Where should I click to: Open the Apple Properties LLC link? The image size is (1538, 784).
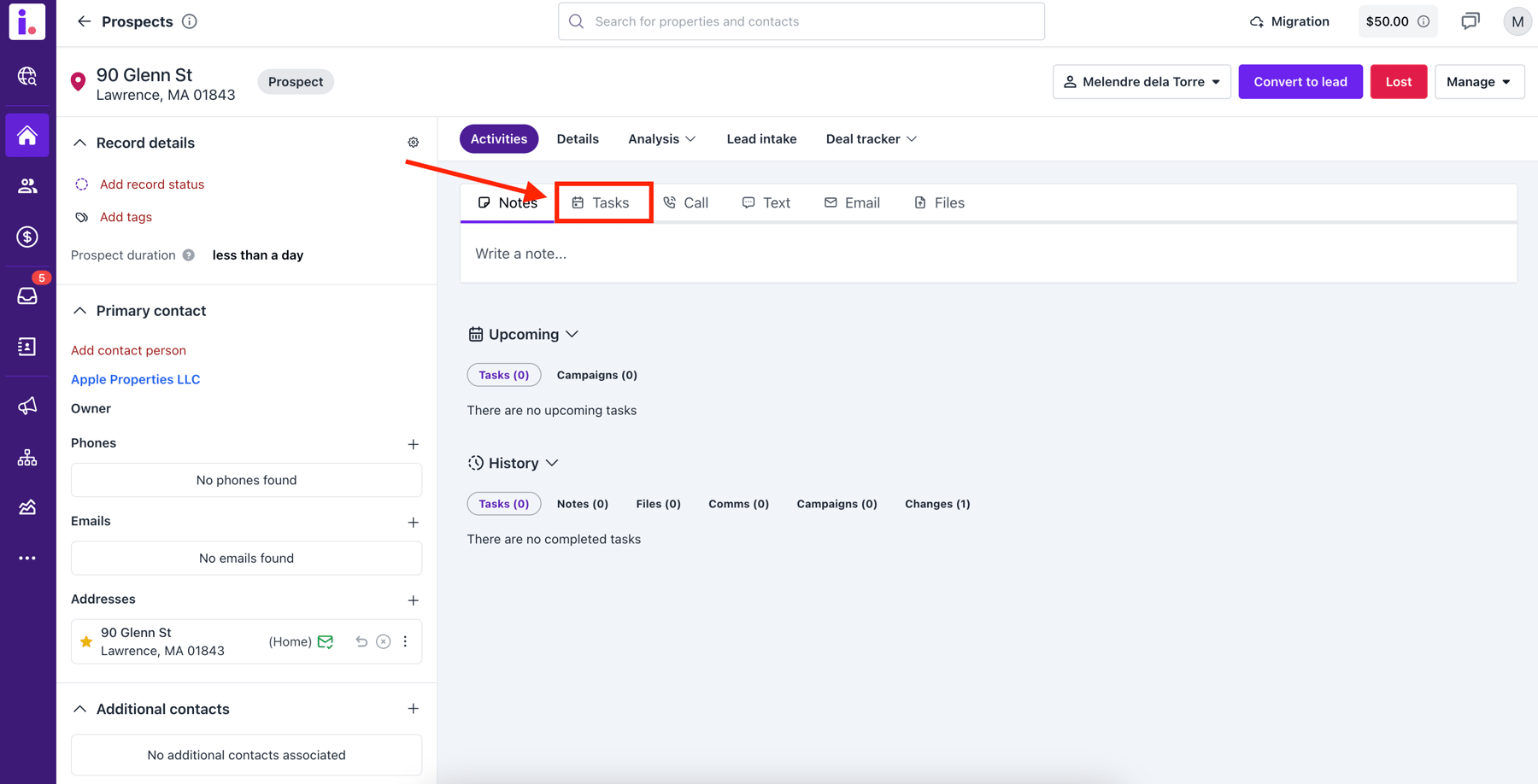point(135,379)
